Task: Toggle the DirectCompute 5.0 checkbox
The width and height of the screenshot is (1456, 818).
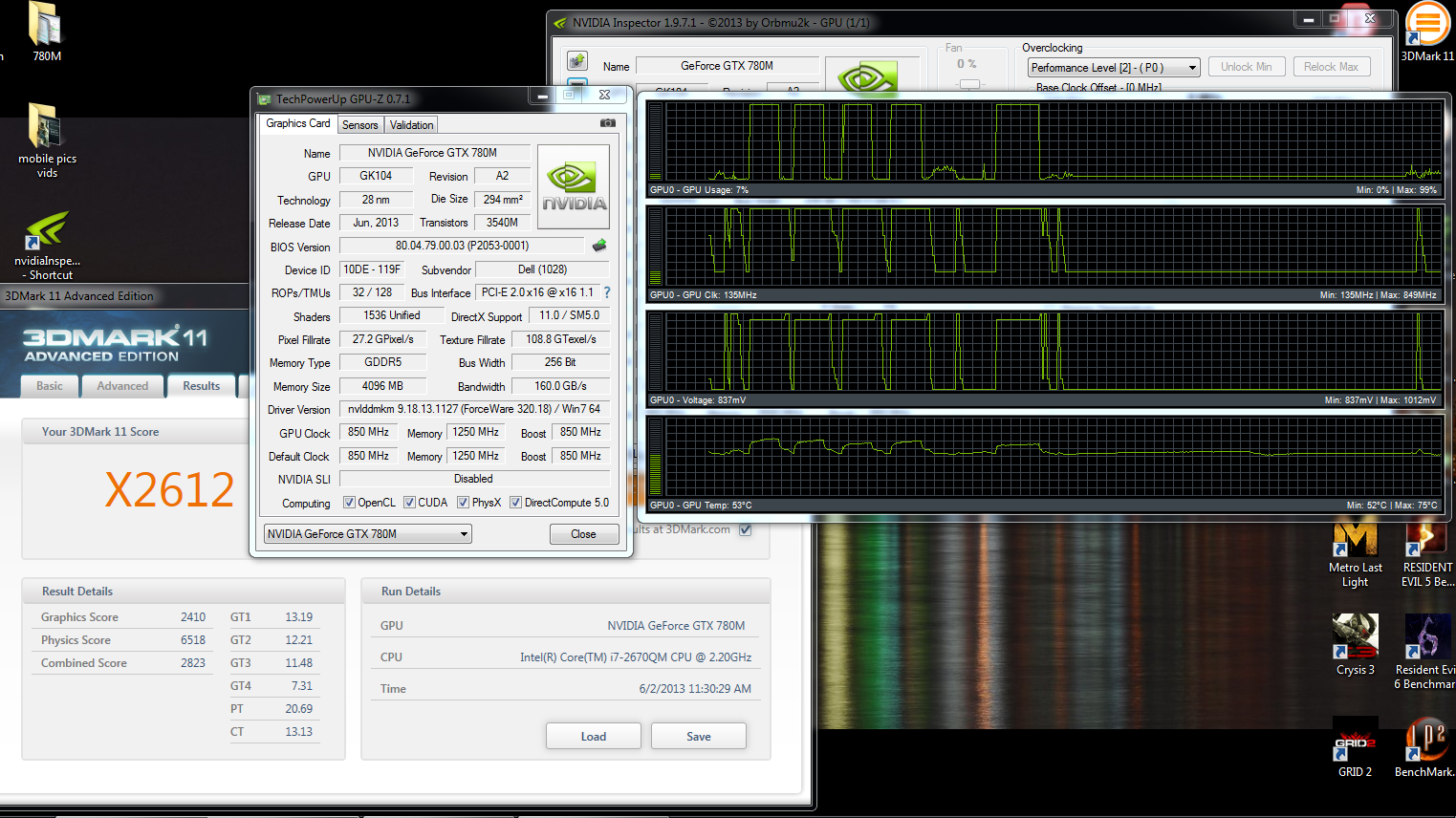Action: (x=515, y=503)
